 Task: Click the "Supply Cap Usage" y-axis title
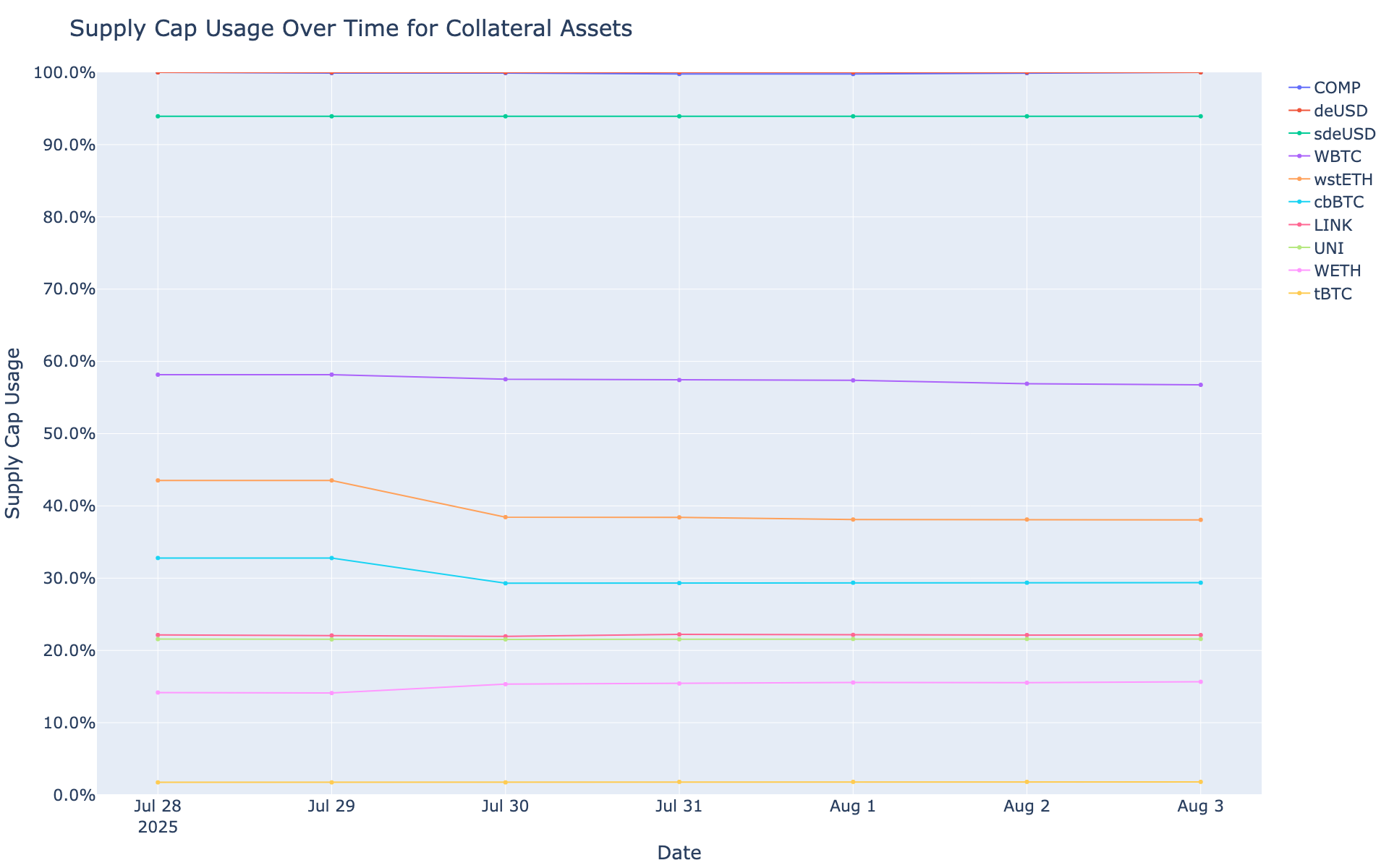pos(14,433)
